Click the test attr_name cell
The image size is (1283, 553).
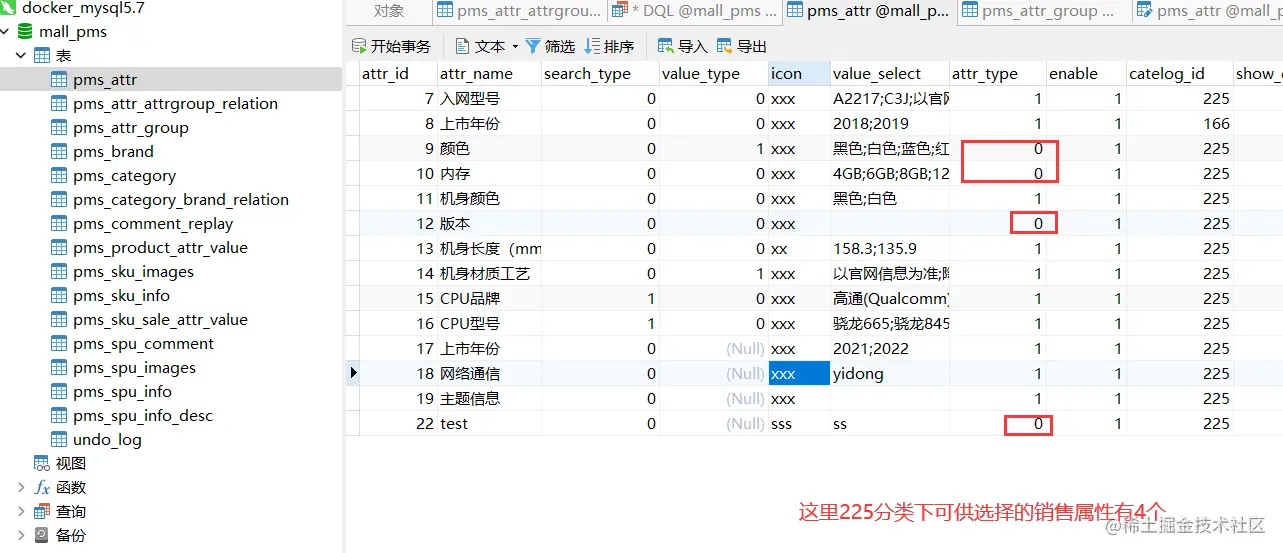[489, 423]
